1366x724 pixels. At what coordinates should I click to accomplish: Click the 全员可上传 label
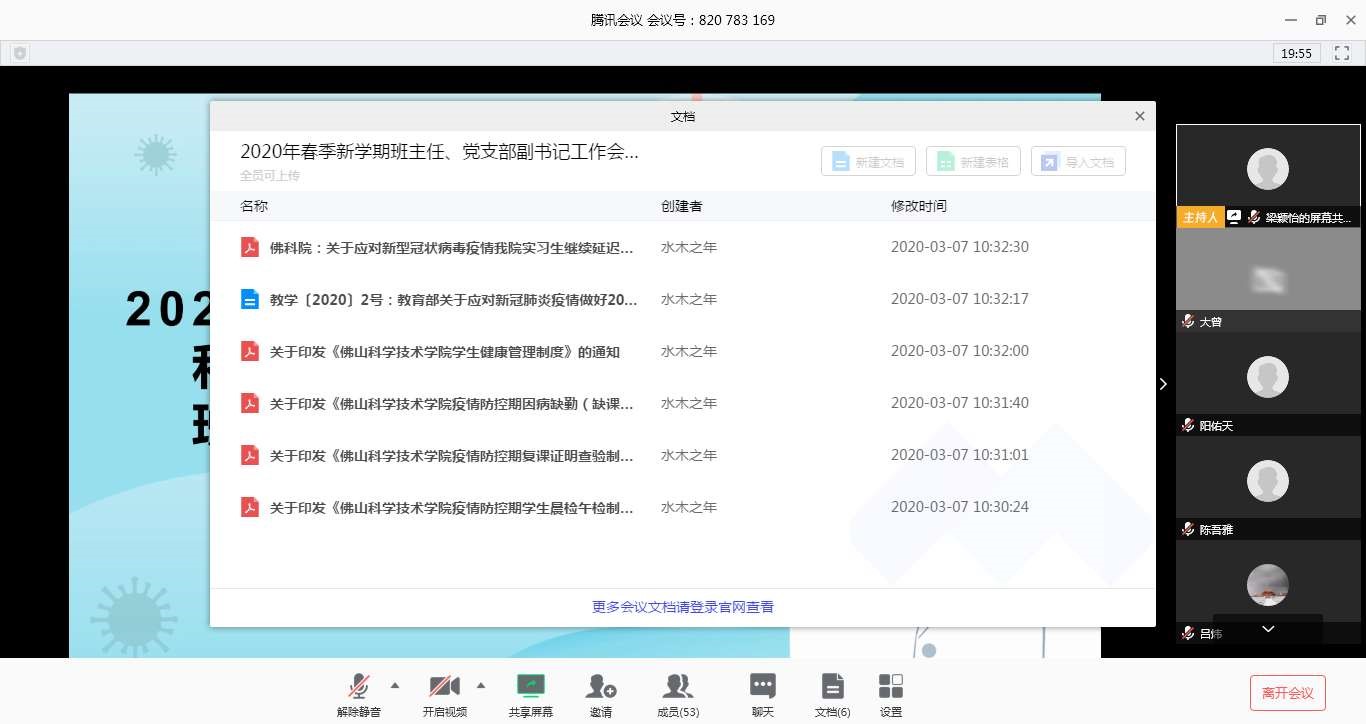pyautogui.click(x=270, y=176)
